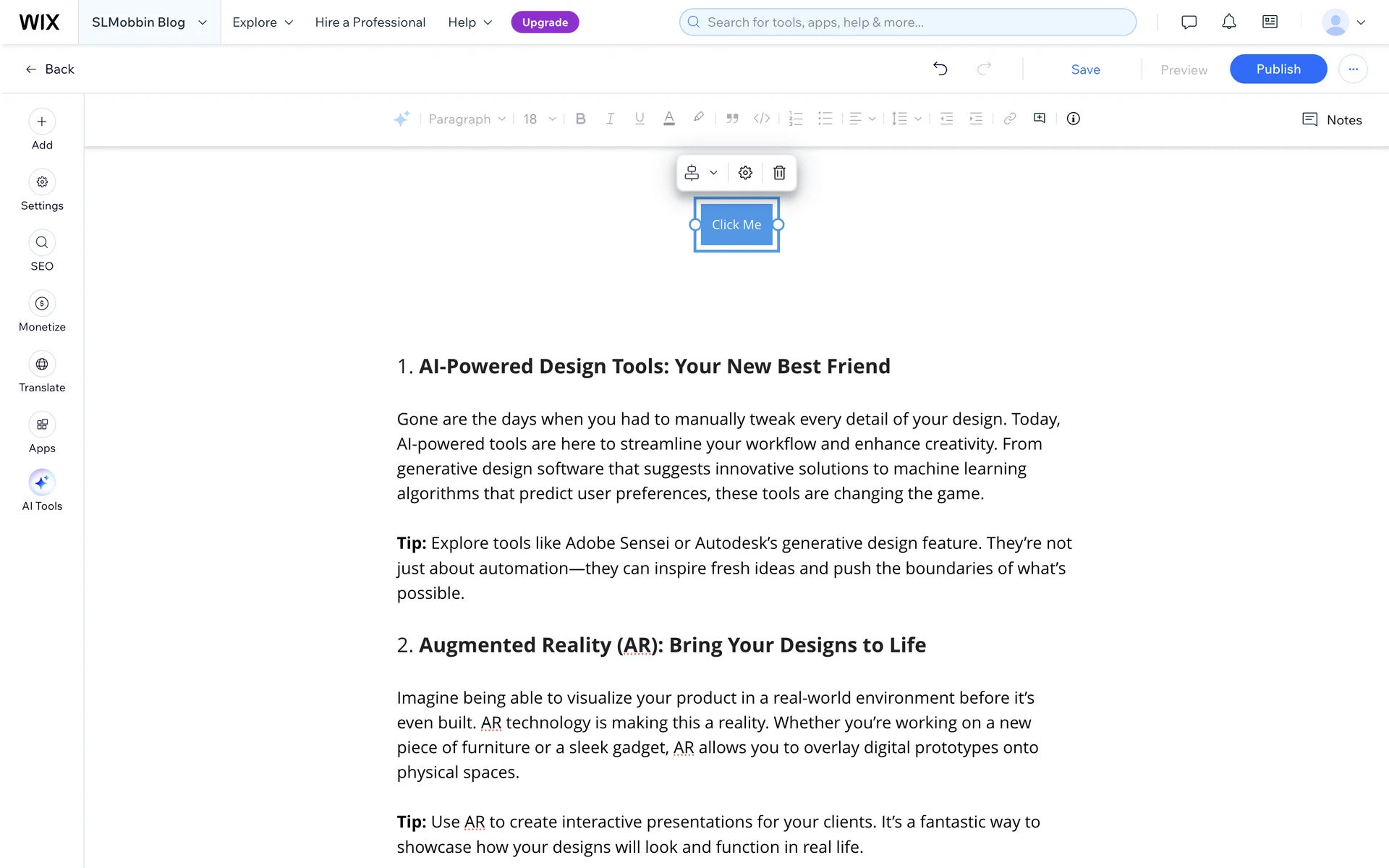Viewport: 1389px width, 868px height.
Task: Open the Explore menu
Action: [x=263, y=22]
